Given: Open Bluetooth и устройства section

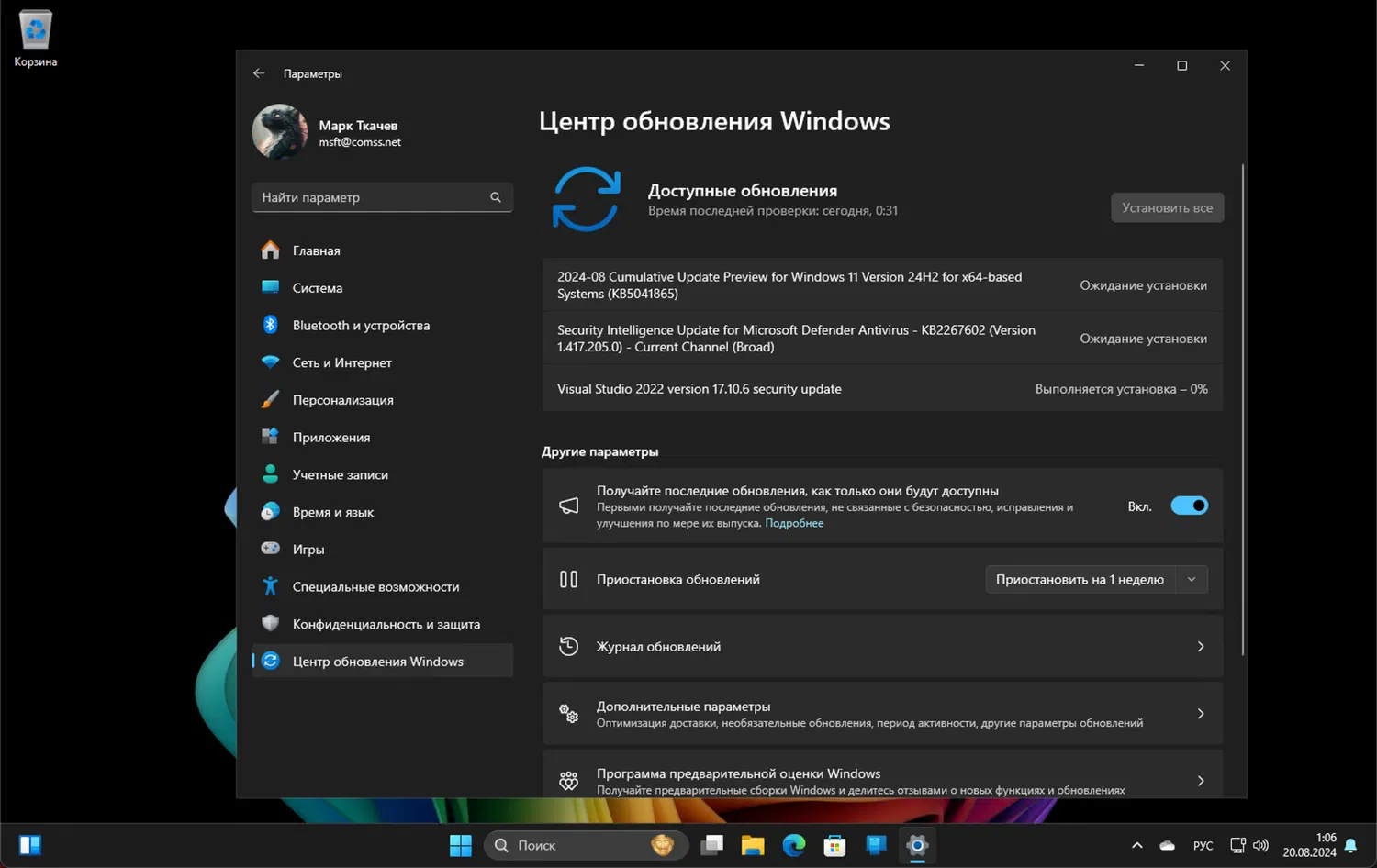Looking at the screenshot, I should click(361, 326).
